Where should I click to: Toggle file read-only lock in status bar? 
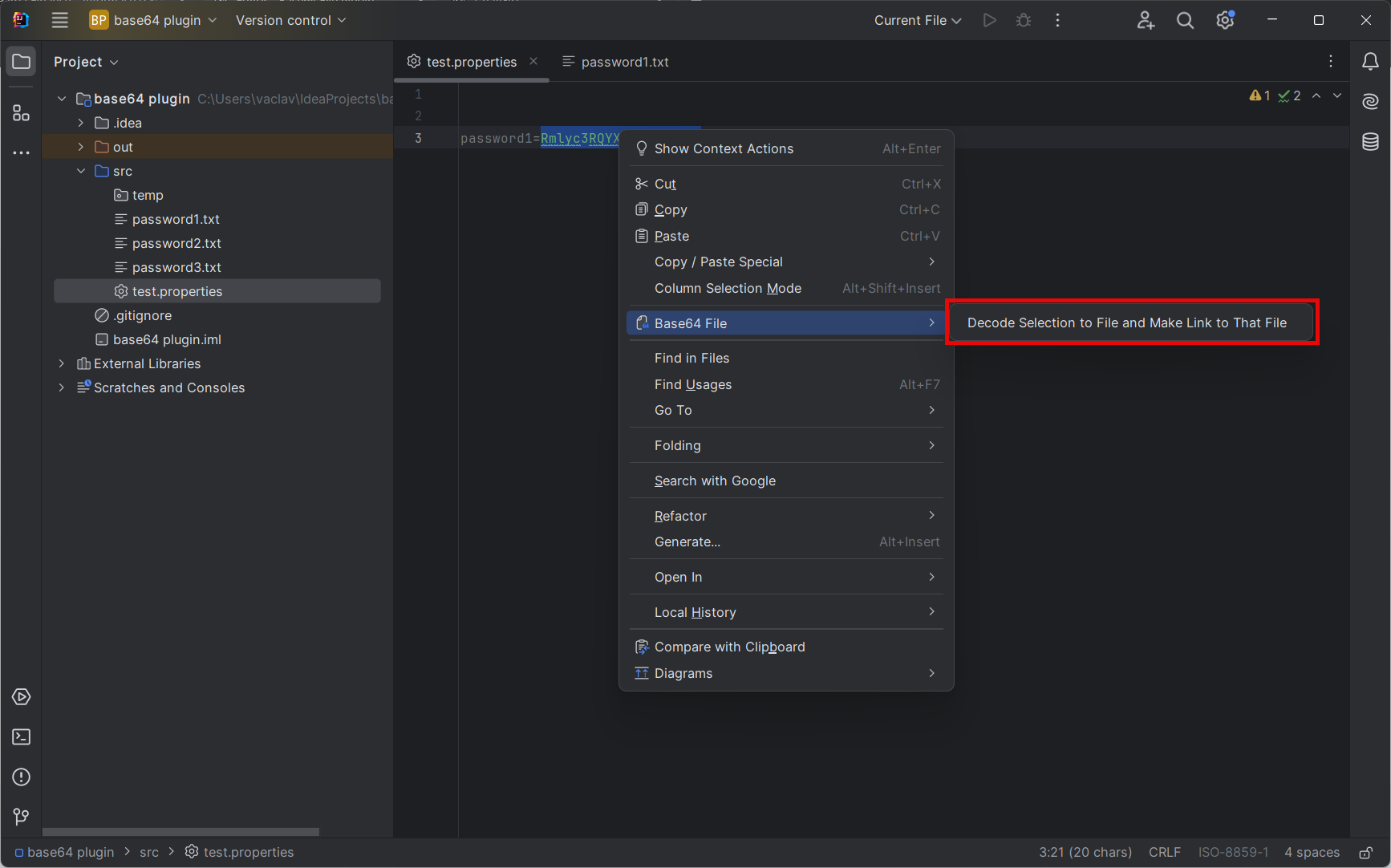(1366, 852)
